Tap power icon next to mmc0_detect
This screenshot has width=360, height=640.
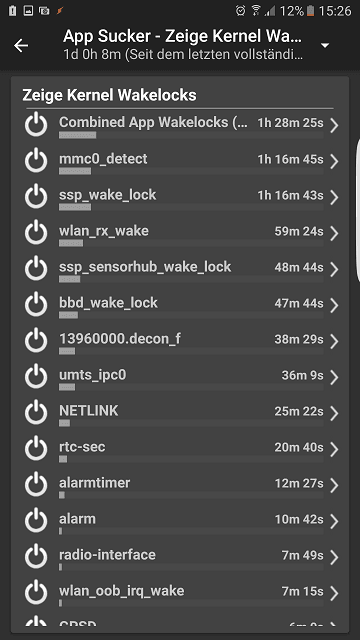click(x=36, y=160)
